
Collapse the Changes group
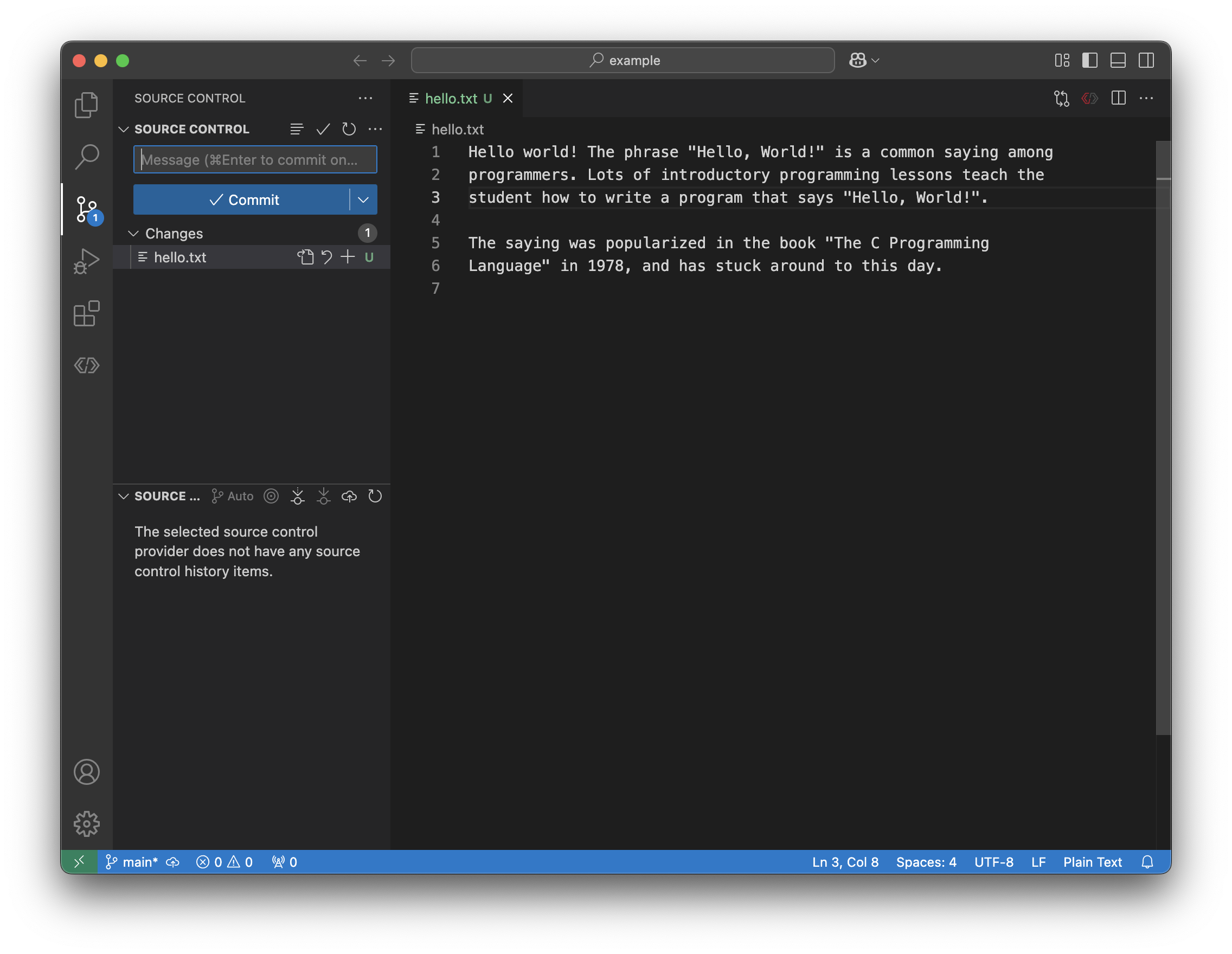tap(133, 234)
